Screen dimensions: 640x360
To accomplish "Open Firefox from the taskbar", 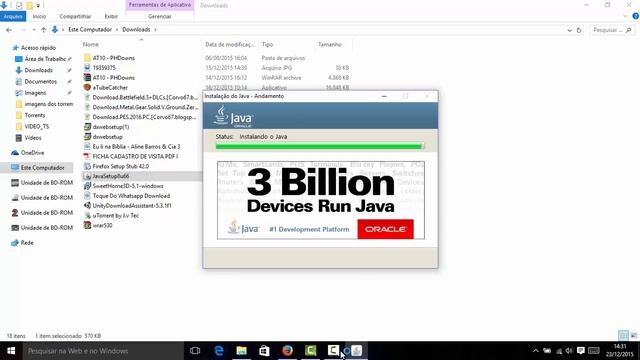I will click(287, 351).
